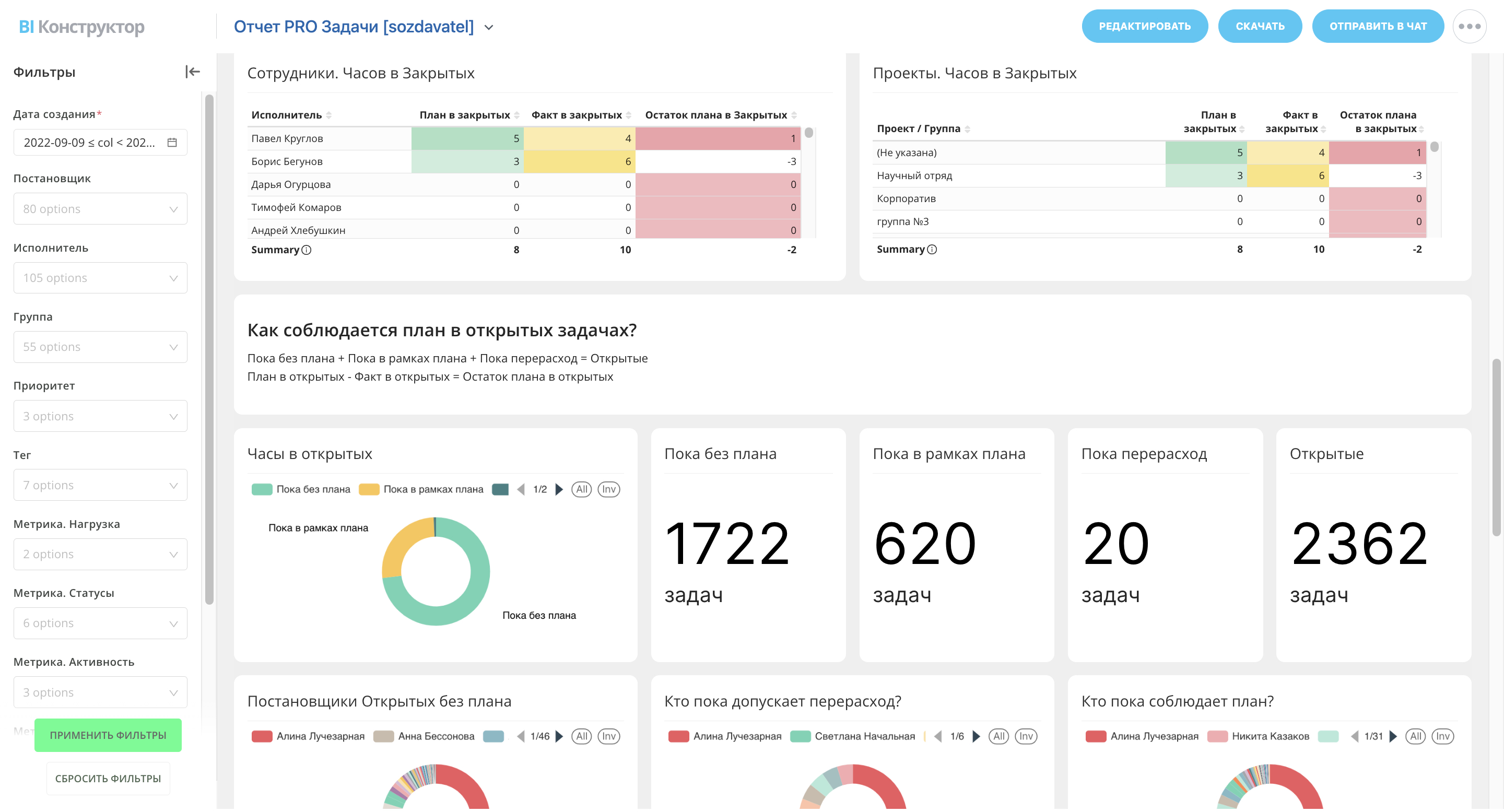Select All legend in Постановщики Открытых без плана
The height and width of the screenshot is (812, 1504).
[582, 736]
